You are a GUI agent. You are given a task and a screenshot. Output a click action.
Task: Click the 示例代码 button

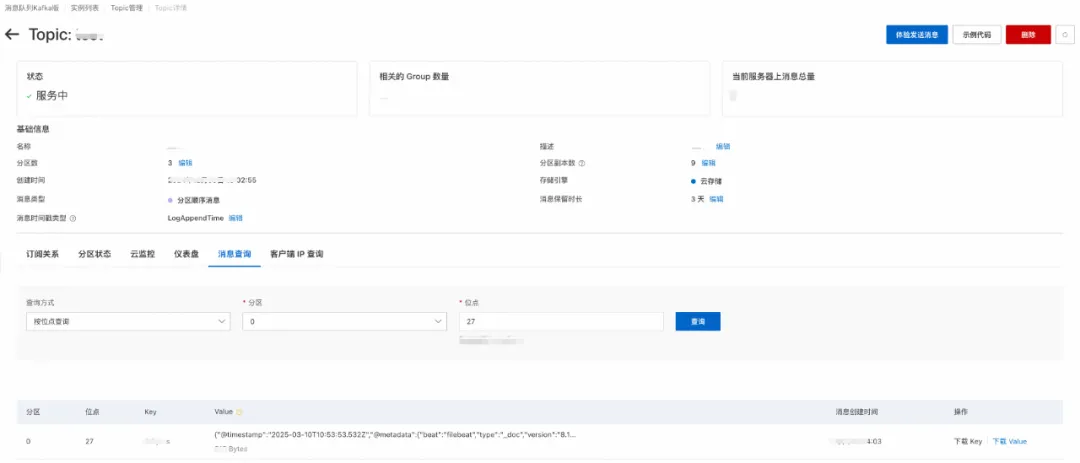(x=977, y=34)
